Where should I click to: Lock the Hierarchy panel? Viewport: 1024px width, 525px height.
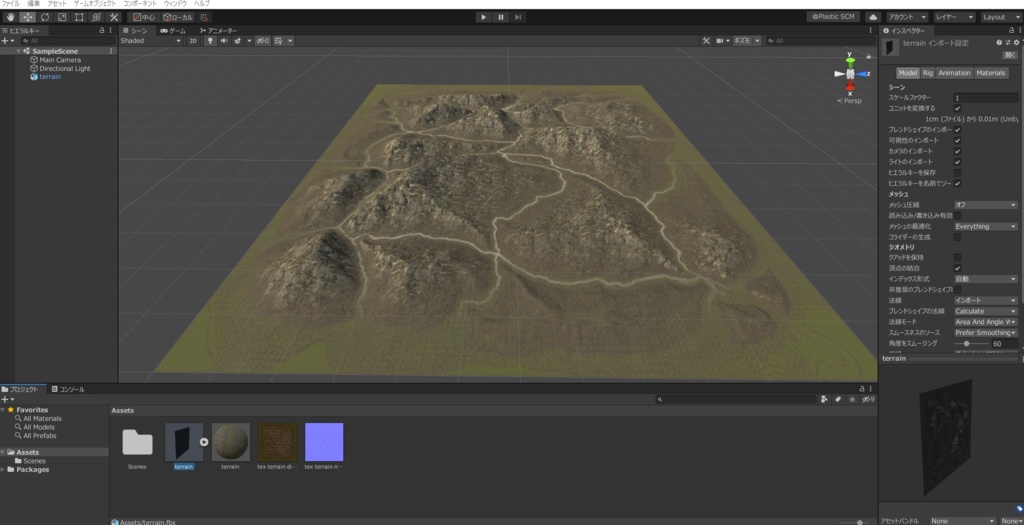coord(101,31)
